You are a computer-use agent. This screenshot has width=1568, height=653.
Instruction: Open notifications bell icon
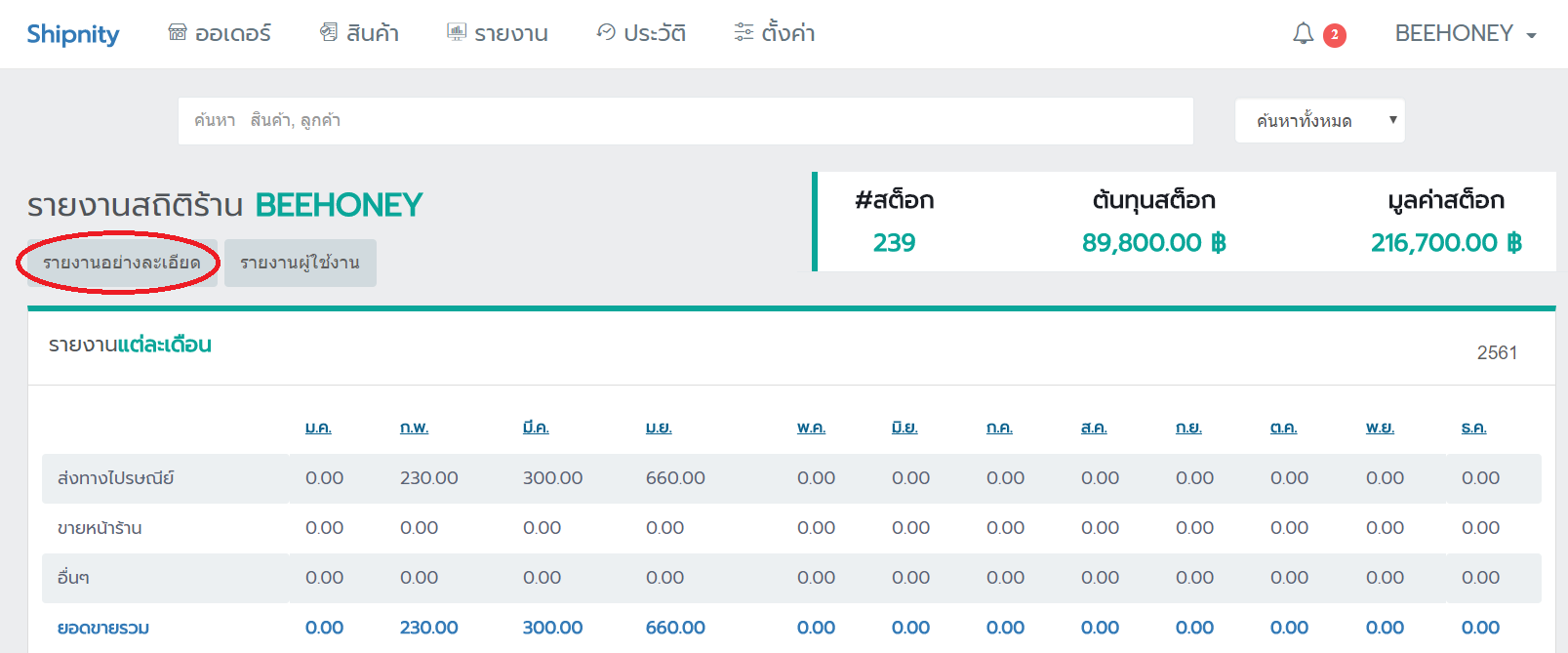tap(1304, 34)
